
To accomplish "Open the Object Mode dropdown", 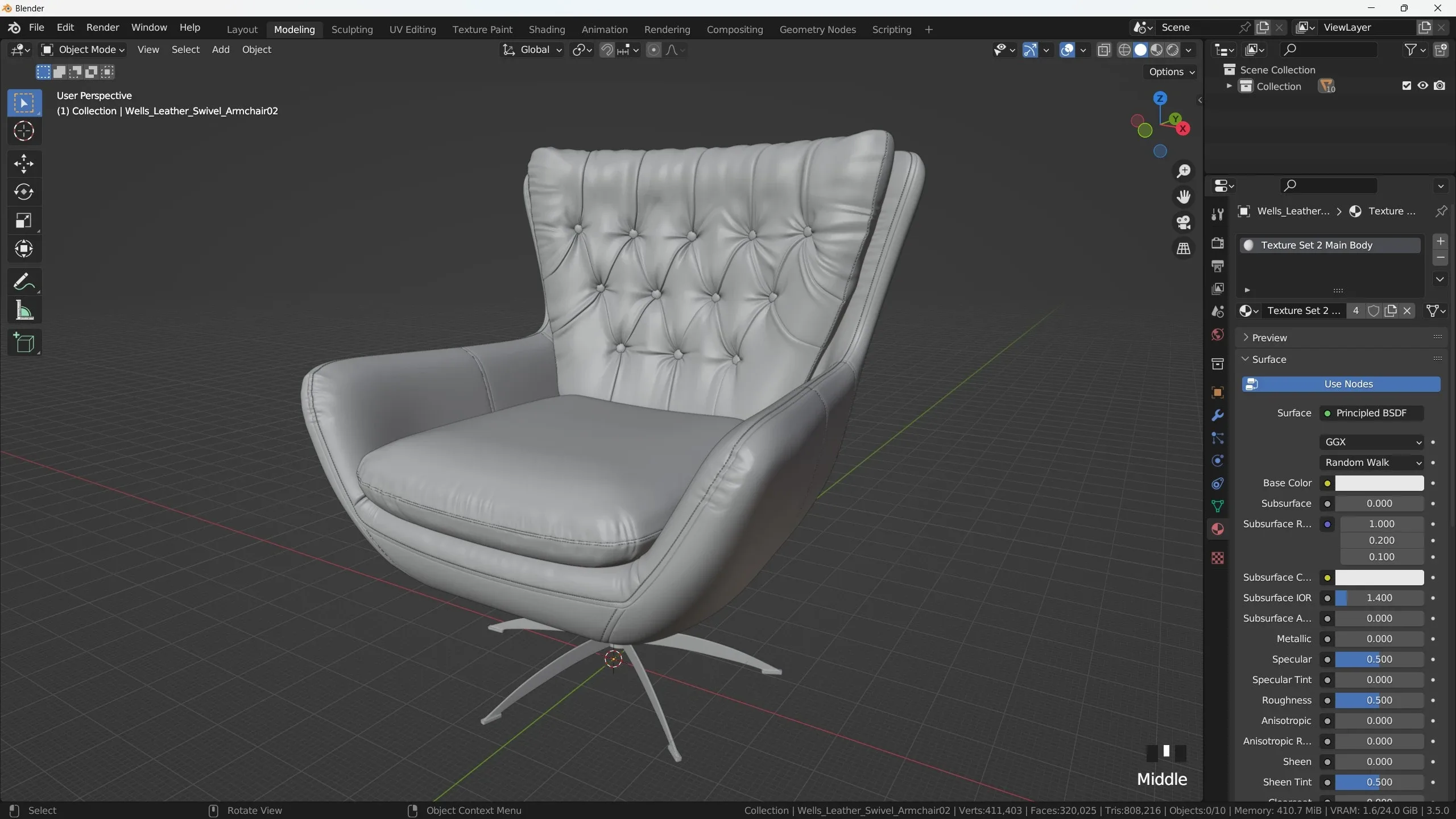I will coord(84,50).
